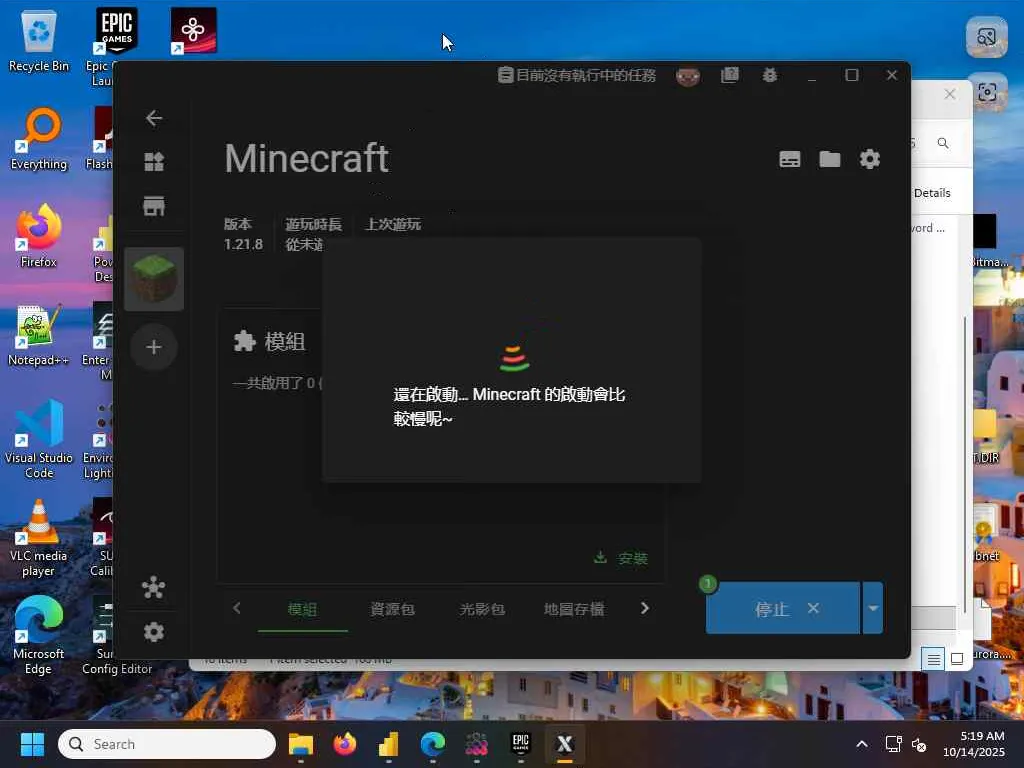
Task: Open Notepad++ desktop shortcut
Action: tap(39, 334)
